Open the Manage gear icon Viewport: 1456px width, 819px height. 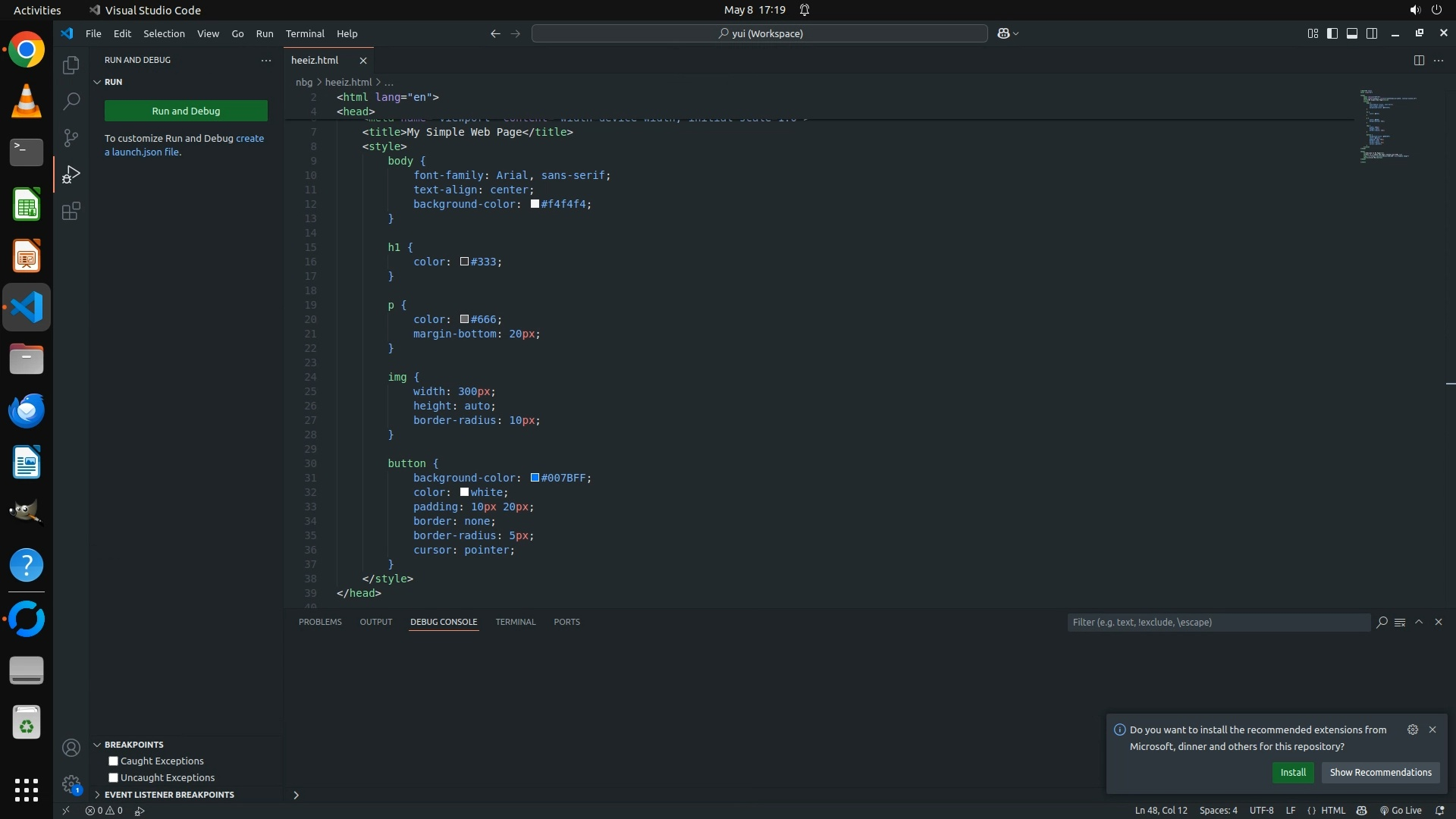(71, 783)
